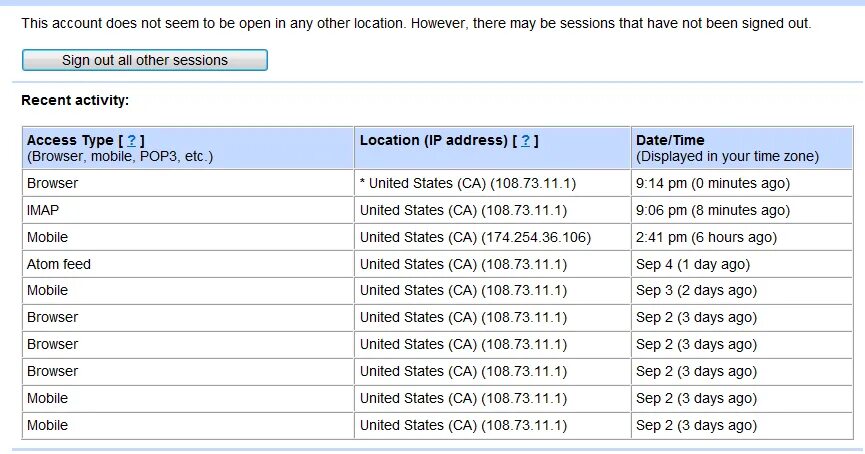Click the Browser cell in the first row

(x=52, y=183)
